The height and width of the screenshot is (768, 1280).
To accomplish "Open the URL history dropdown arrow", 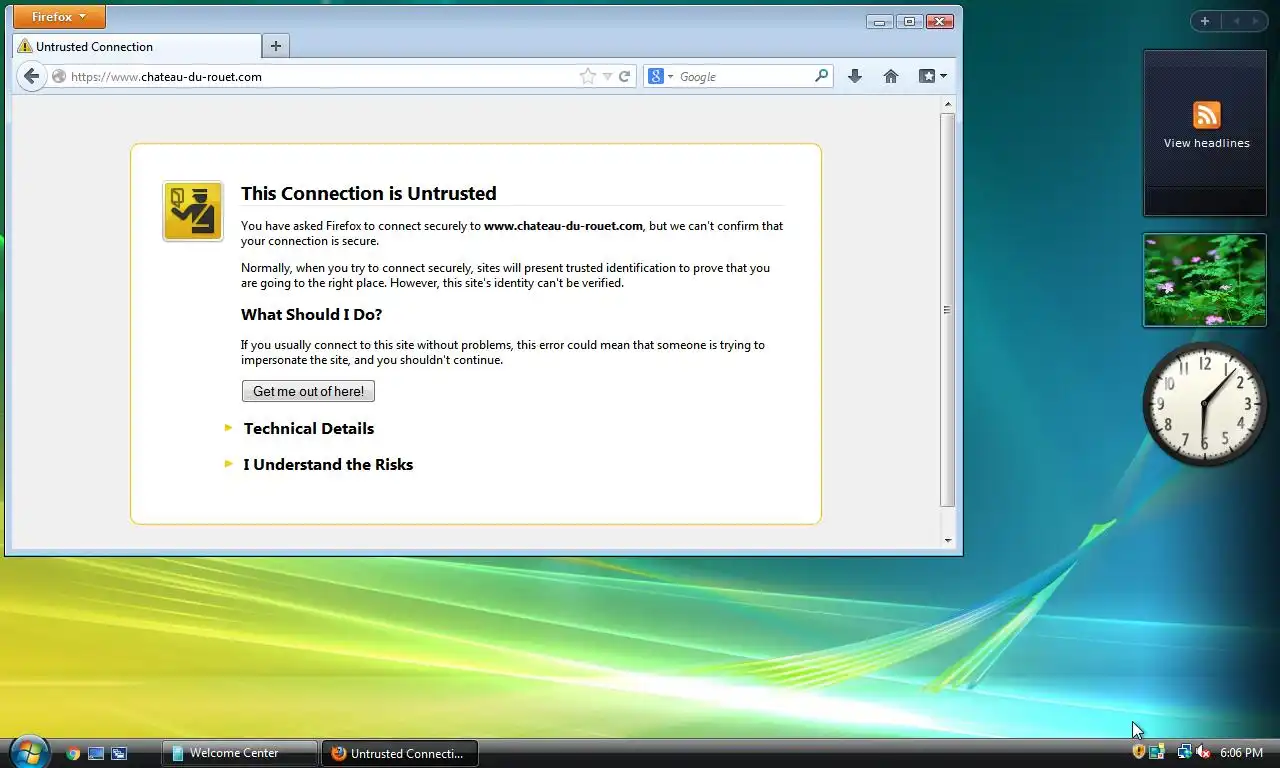I will [x=607, y=76].
